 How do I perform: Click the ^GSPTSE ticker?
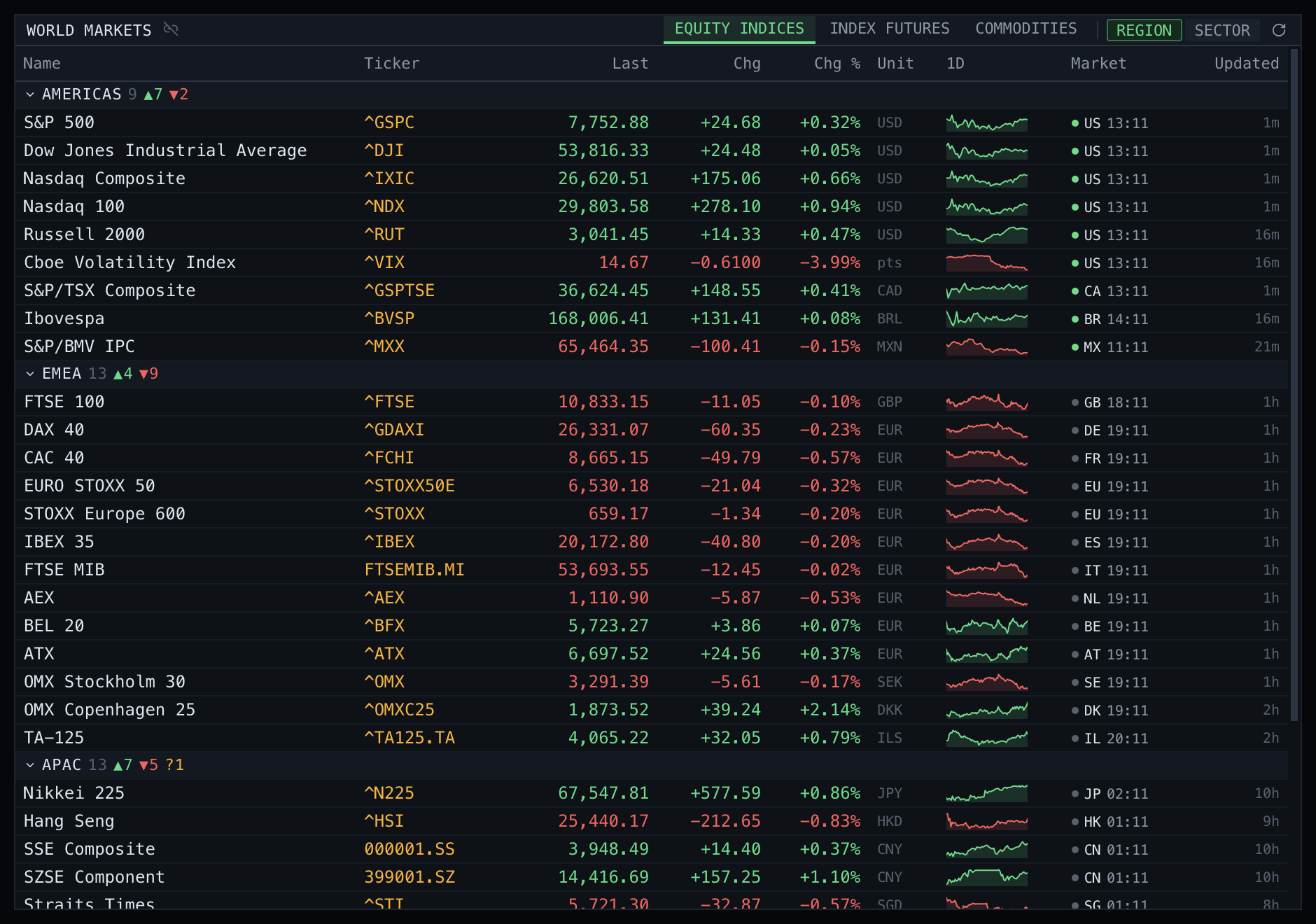pos(400,291)
